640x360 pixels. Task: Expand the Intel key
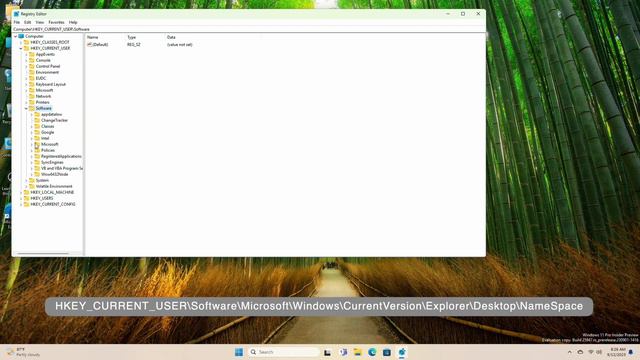point(31,138)
